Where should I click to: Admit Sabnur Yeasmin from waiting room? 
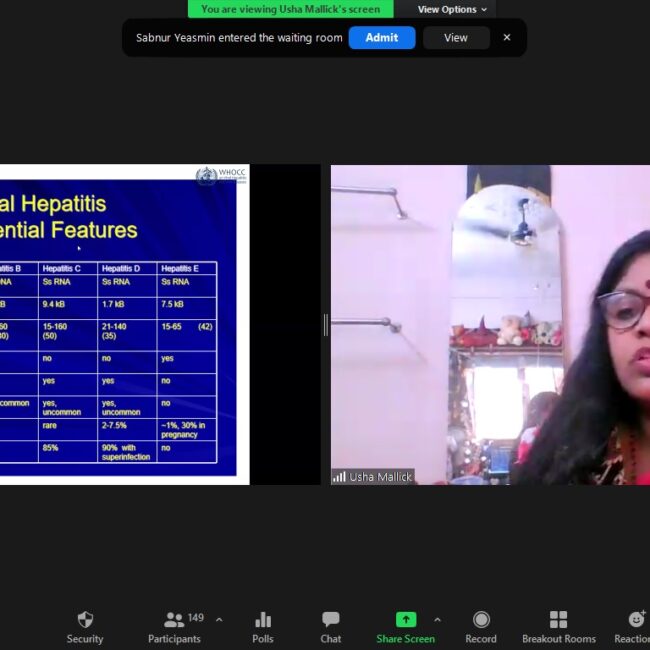381,38
